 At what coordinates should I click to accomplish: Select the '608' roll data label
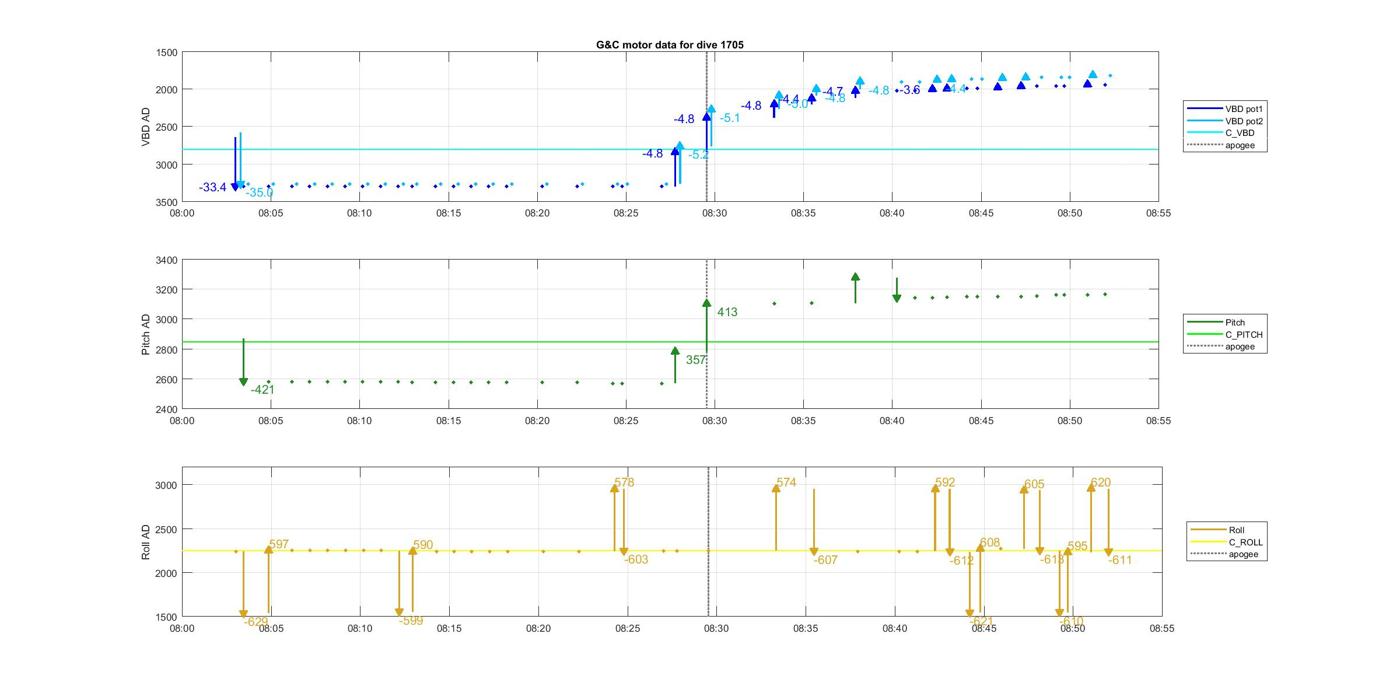tap(990, 544)
